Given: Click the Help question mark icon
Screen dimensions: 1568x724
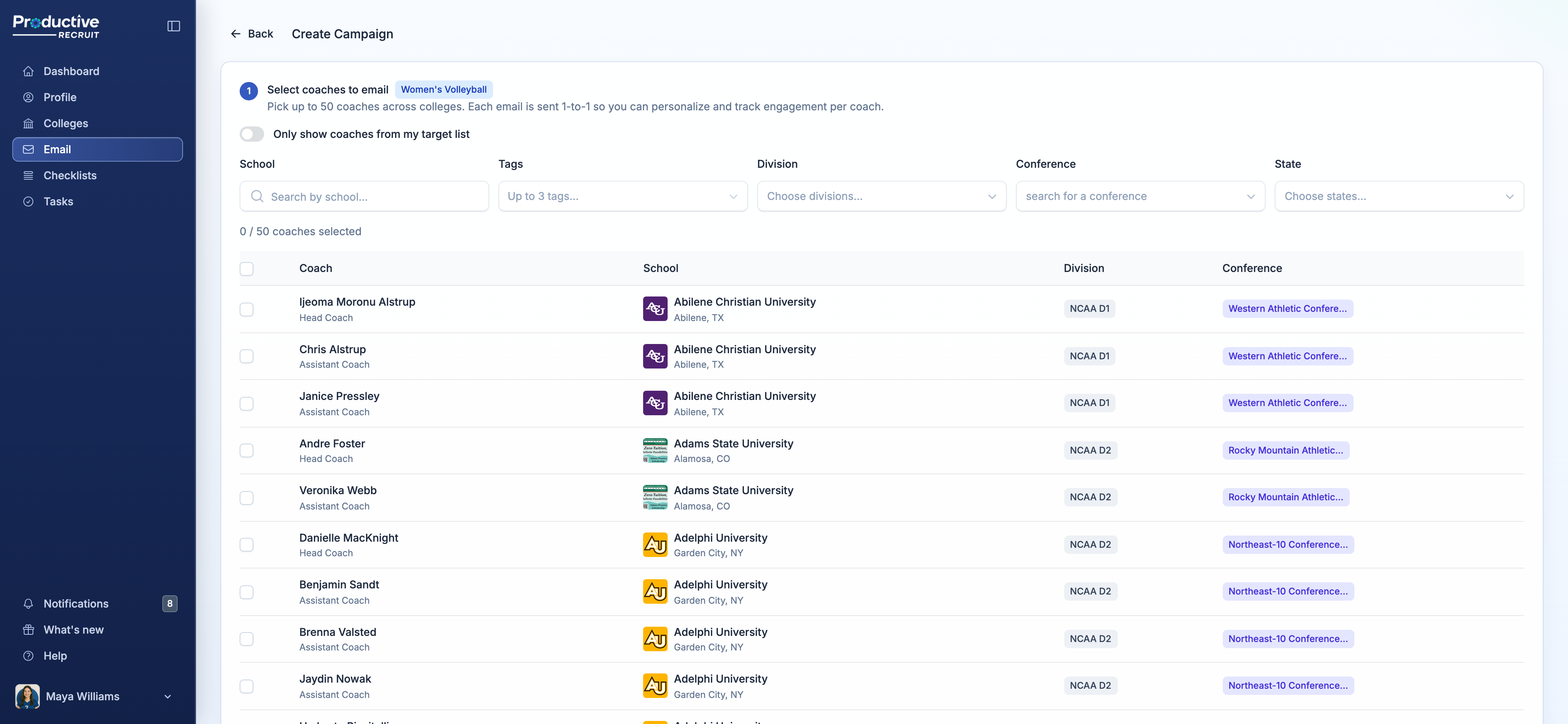Looking at the screenshot, I should click(28, 656).
